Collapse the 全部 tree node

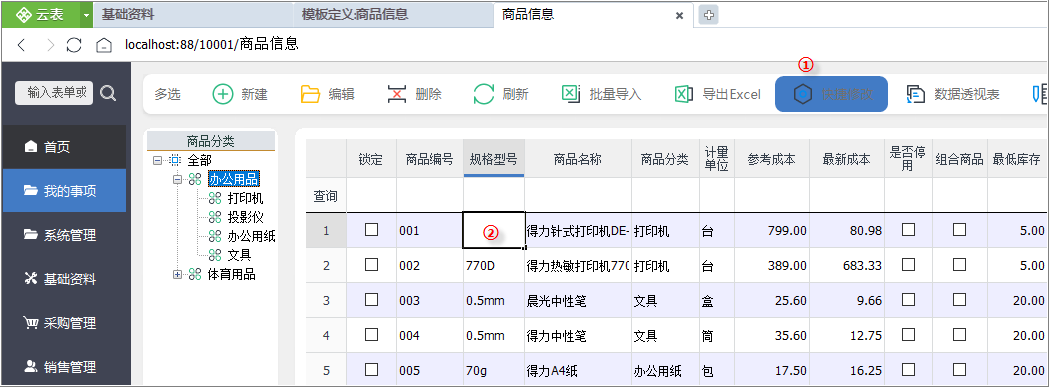tap(157, 160)
